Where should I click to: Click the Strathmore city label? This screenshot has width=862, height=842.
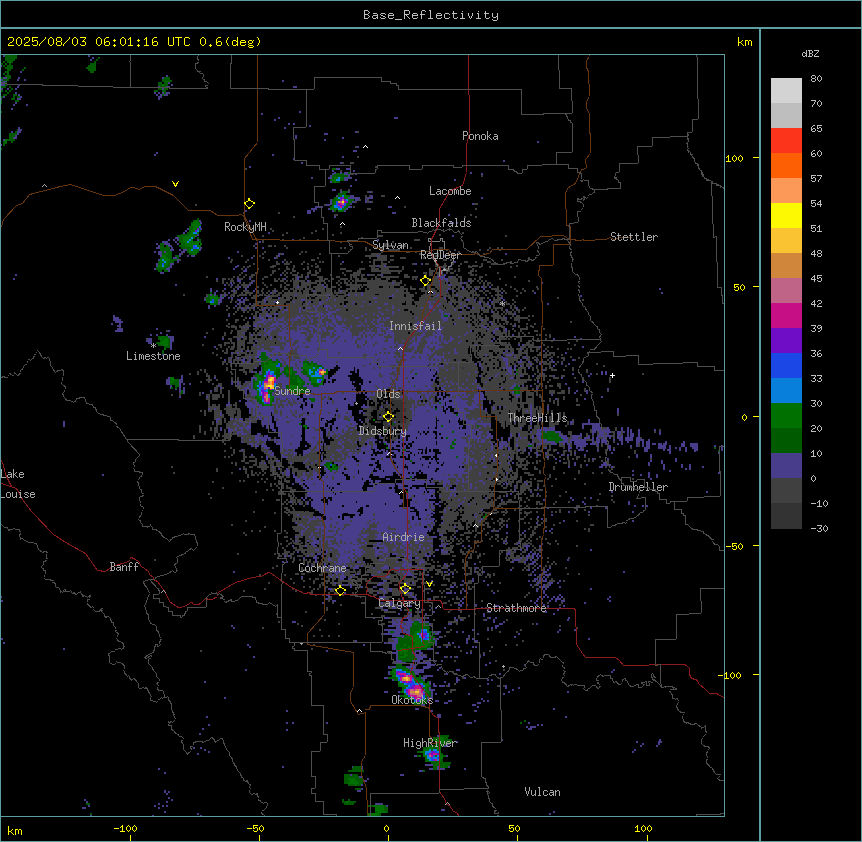[x=516, y=608]
